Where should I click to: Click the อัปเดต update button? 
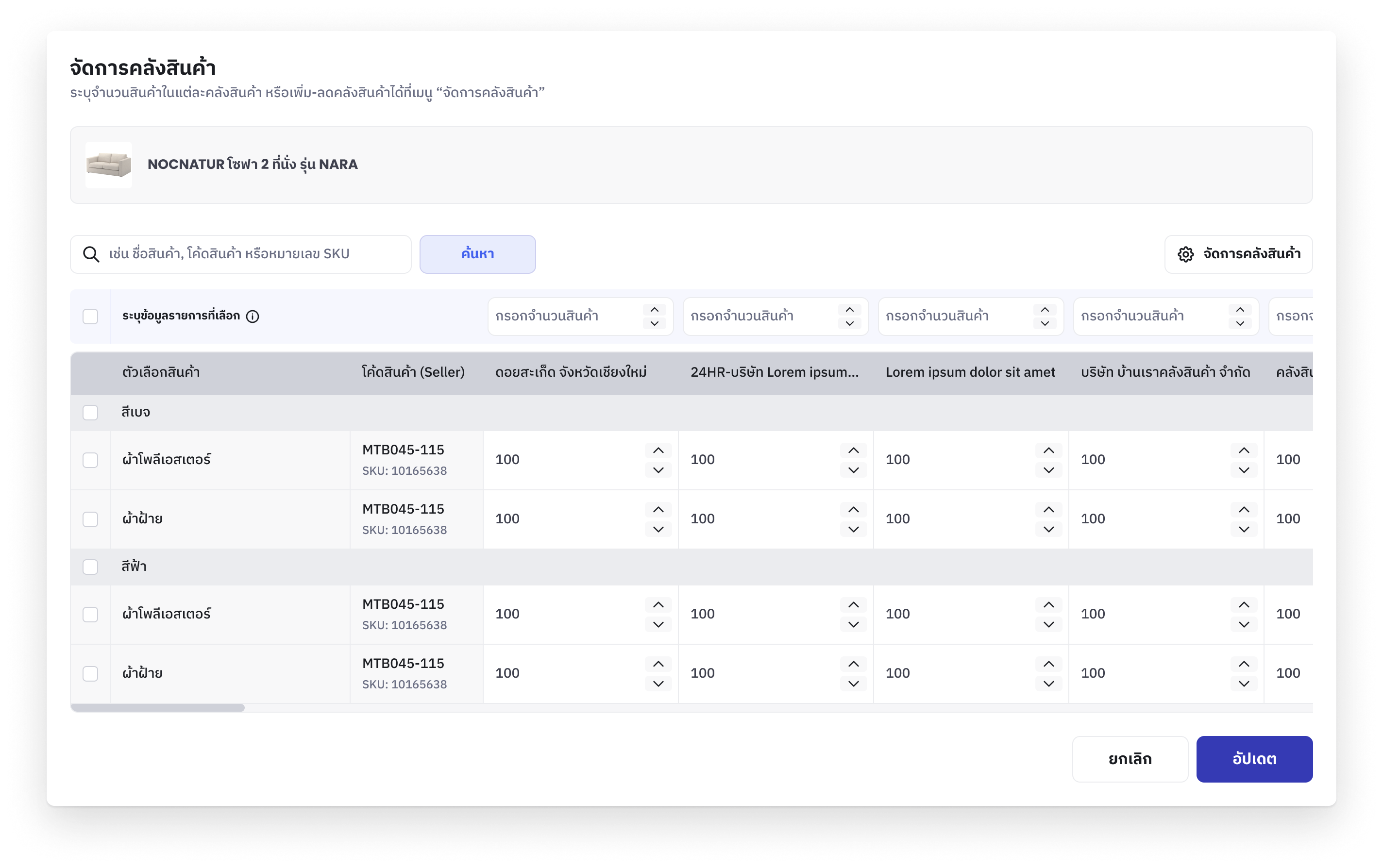pos(1254,759)
